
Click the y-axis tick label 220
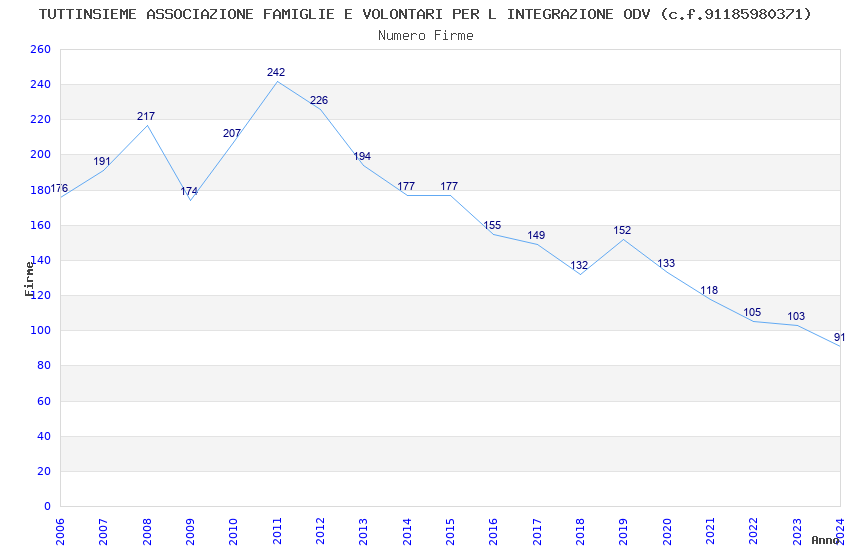(41, 120)
